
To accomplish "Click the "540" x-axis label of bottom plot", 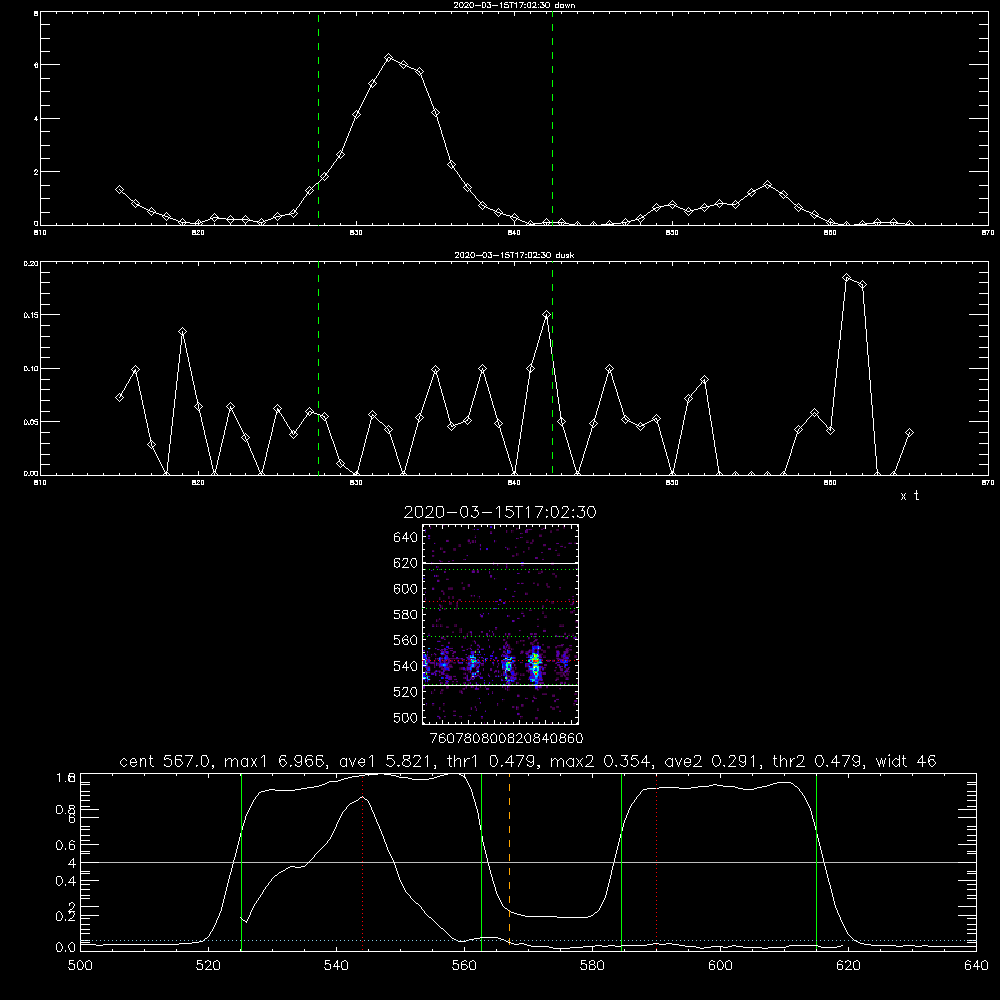I will coord(336,966).
